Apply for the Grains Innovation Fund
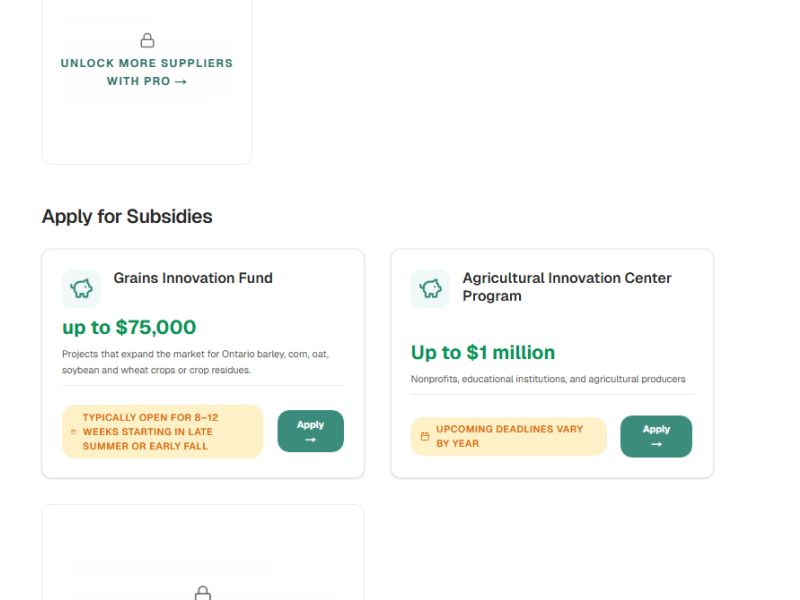Screen dimensions: 800x600 [x=310, y=431]
